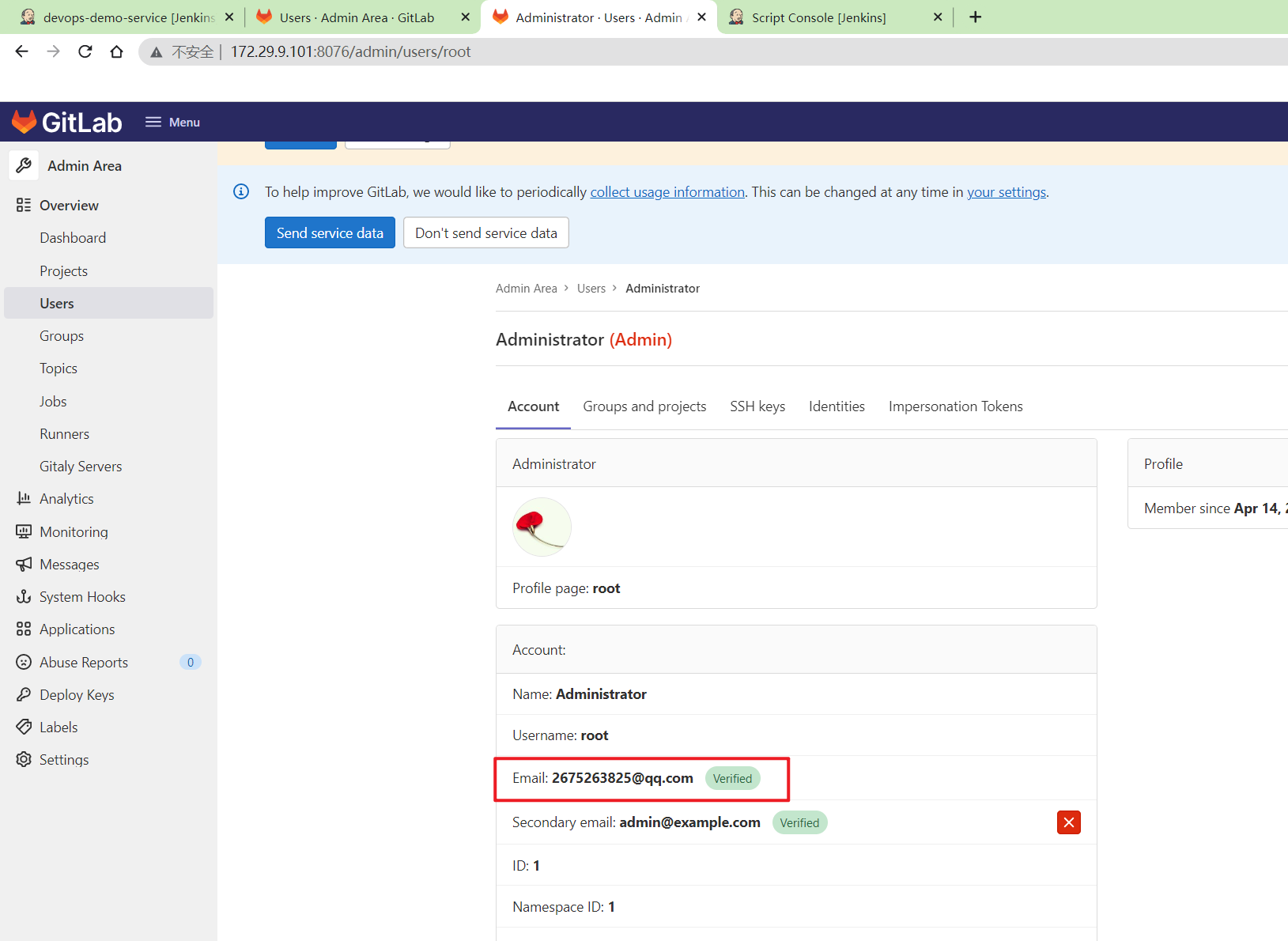Click the GitLab fox logo
This screenshot has height=941, width=1288.
(24, 122)
